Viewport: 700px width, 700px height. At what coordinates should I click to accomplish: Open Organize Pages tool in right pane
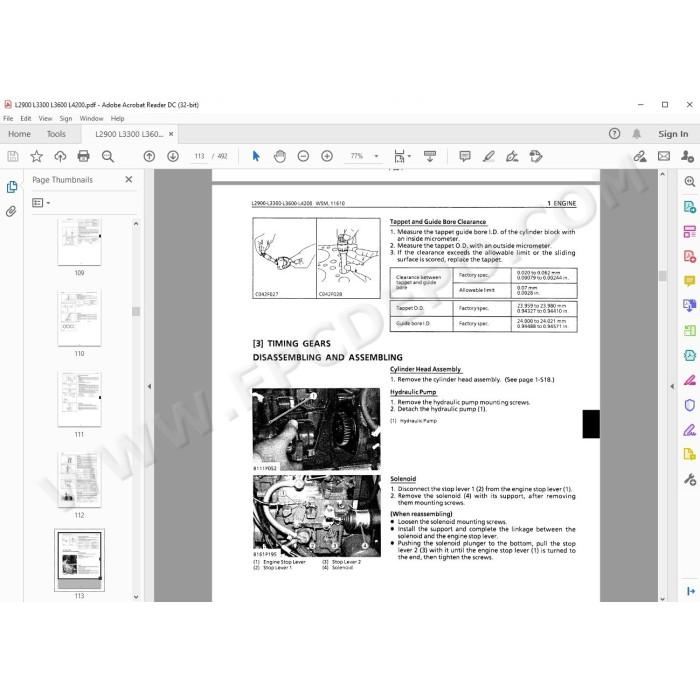click(690, 231)
